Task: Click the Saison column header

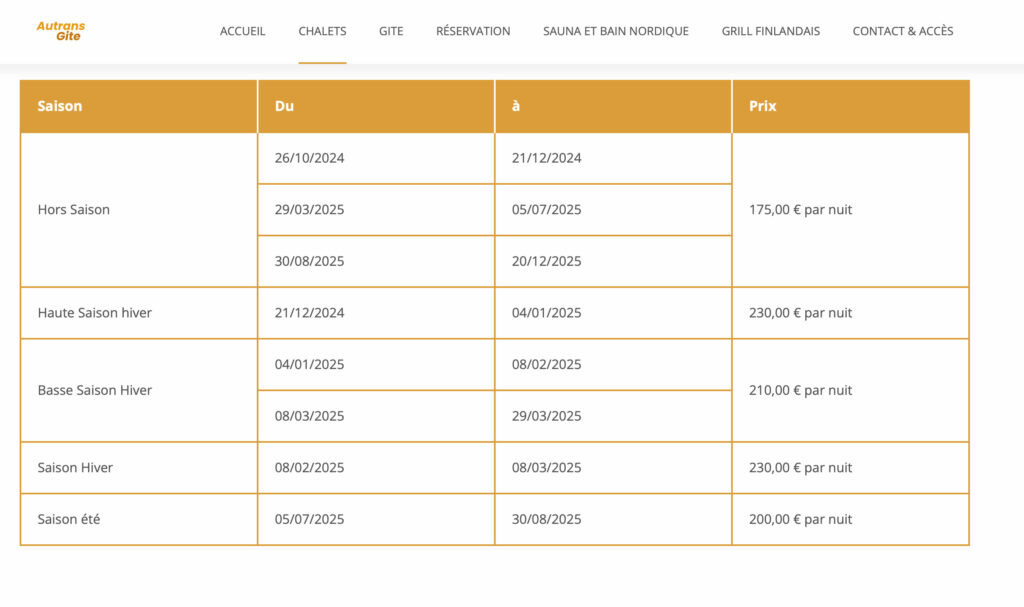Action: point(60,106)
